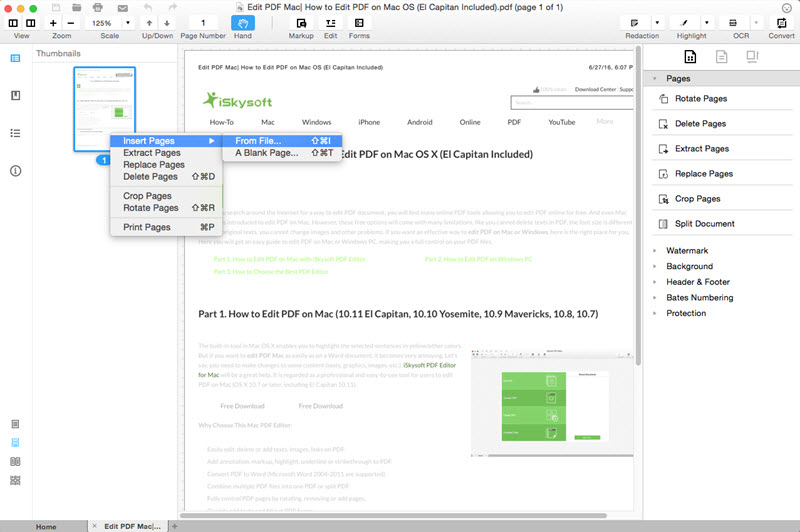Click Replace Pages in right panel
Image resolution: width=800 pixels, height=532 pixels.
click(x=721, y=173)
